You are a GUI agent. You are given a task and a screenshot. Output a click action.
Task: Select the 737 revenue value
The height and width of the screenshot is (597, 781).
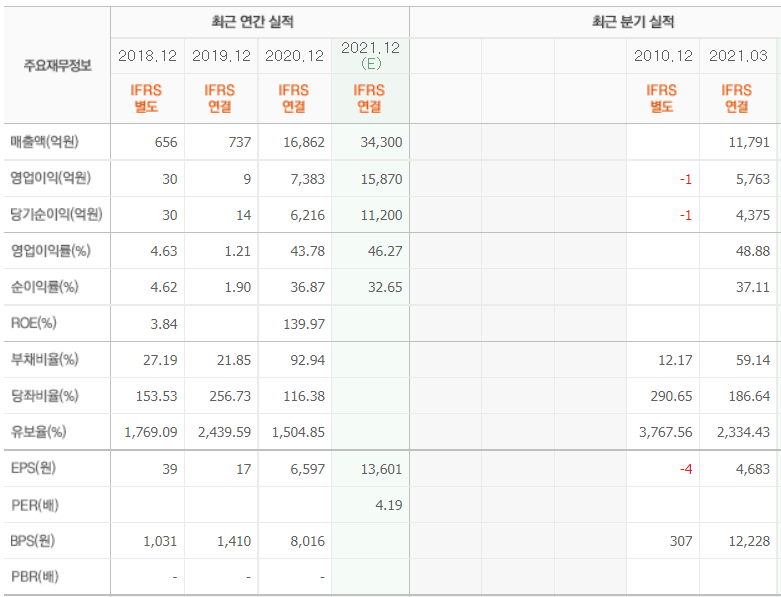click(240, 142)
